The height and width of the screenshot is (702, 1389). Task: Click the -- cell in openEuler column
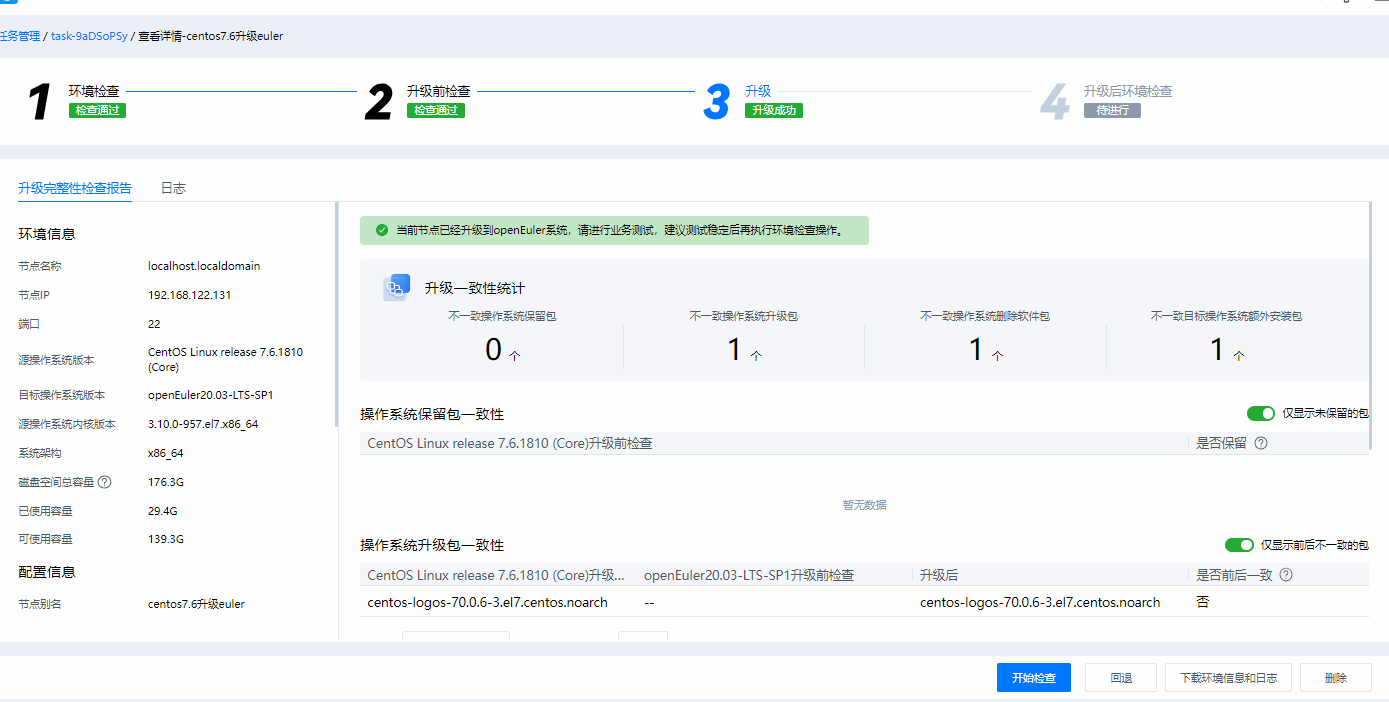click(649, 602)
